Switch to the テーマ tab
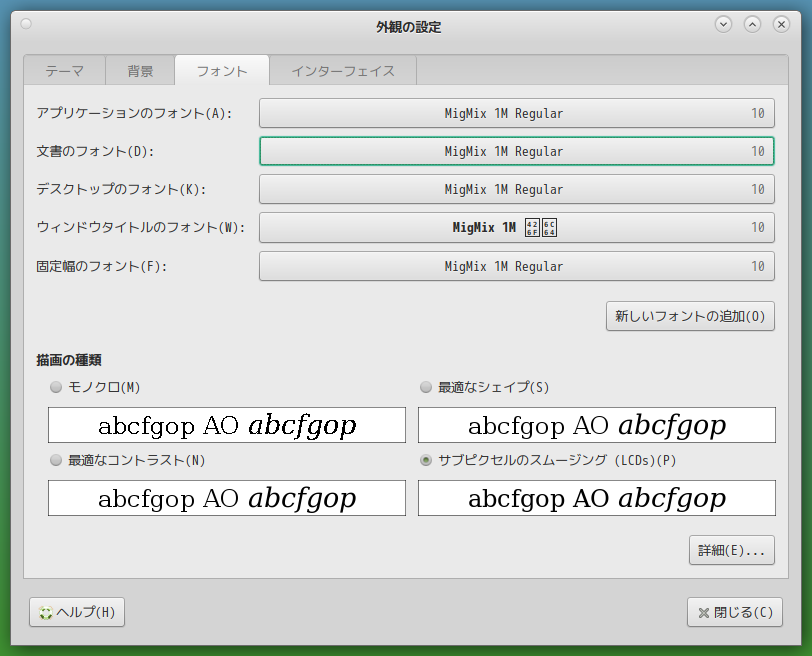Viewport: 812px width, 656px height. click(x=64, y=70)
